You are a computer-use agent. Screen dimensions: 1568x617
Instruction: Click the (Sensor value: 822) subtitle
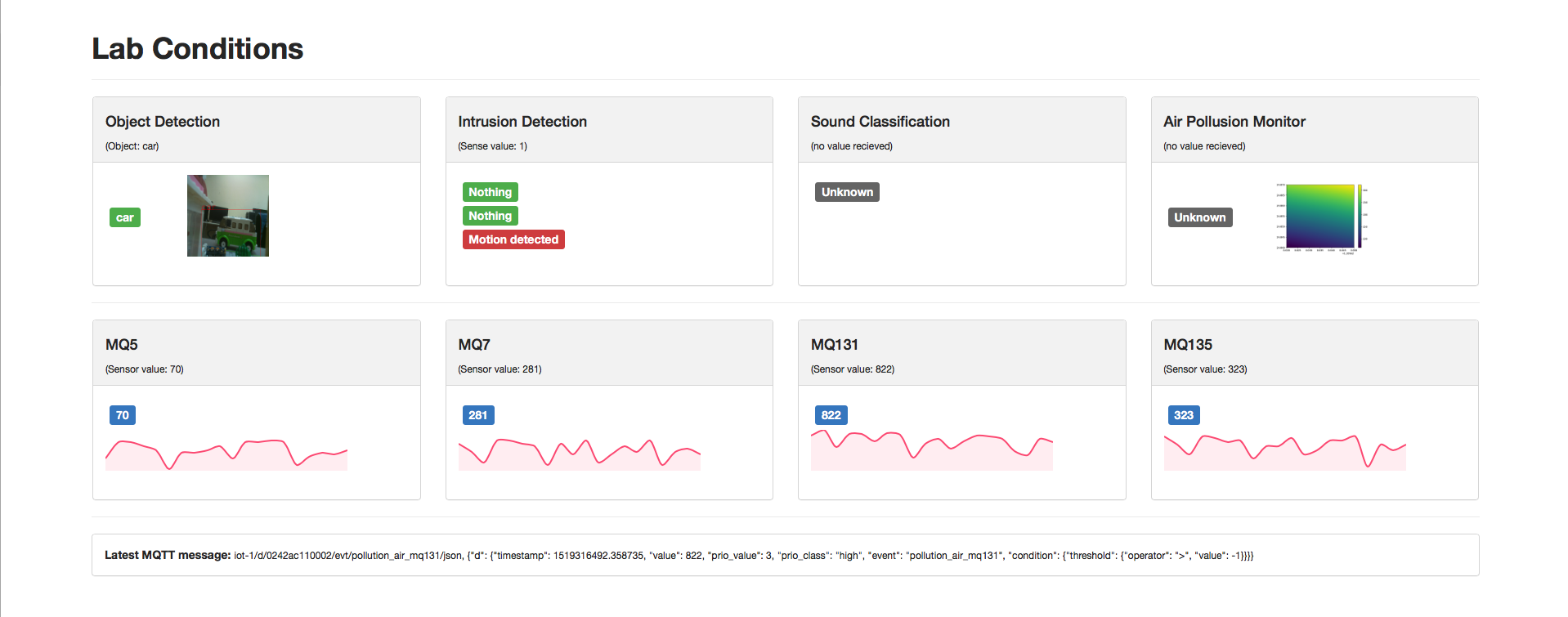(853, 369)
